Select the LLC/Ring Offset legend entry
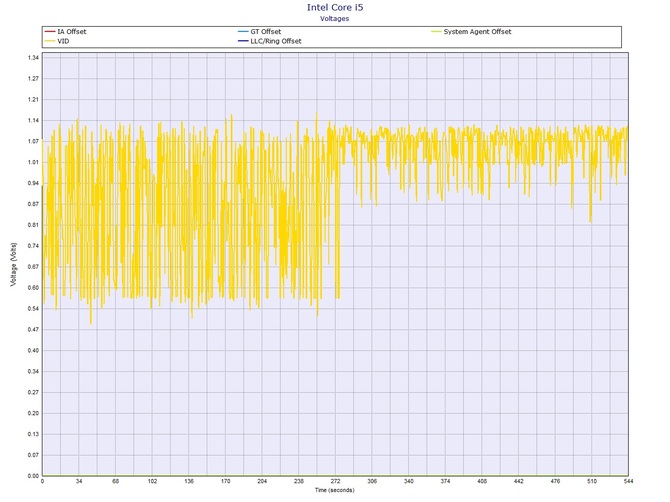670x502 pixels. pos(270,41)
